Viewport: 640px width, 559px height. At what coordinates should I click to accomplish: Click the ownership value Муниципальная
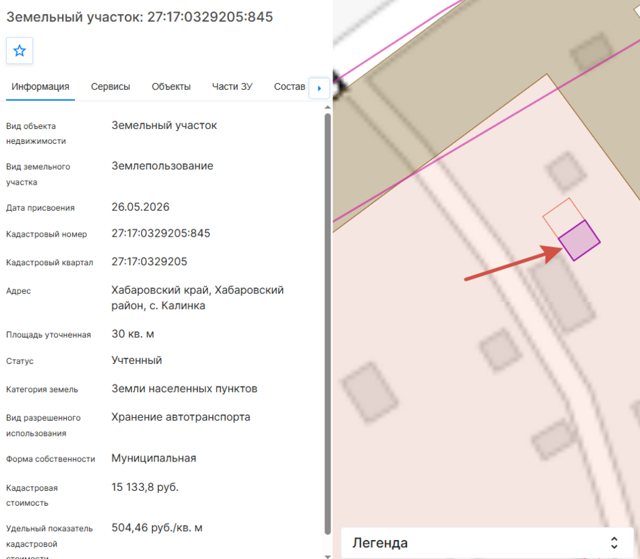[x=154, y=458]
